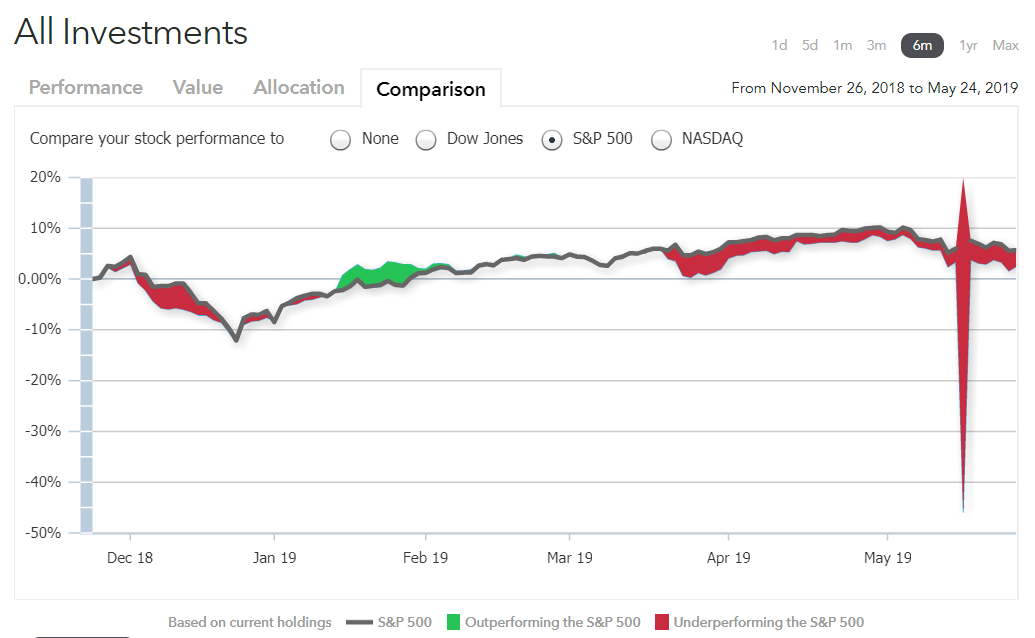Click the Comparison tab
The height and width of the screenshot is (638, 1035).
click(431, 89)
